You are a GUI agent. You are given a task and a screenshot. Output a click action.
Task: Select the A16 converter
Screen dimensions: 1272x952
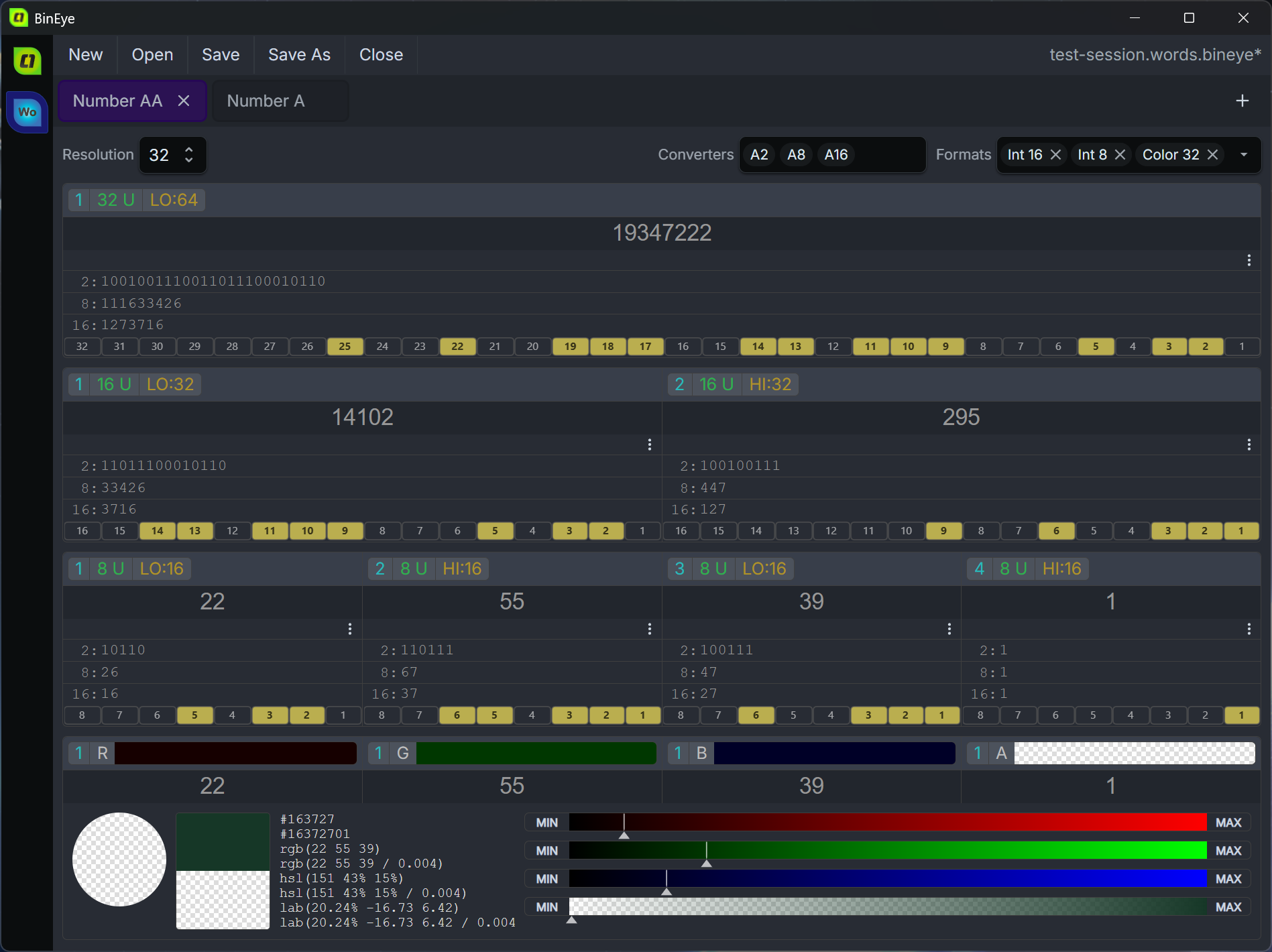pos(835,155)
